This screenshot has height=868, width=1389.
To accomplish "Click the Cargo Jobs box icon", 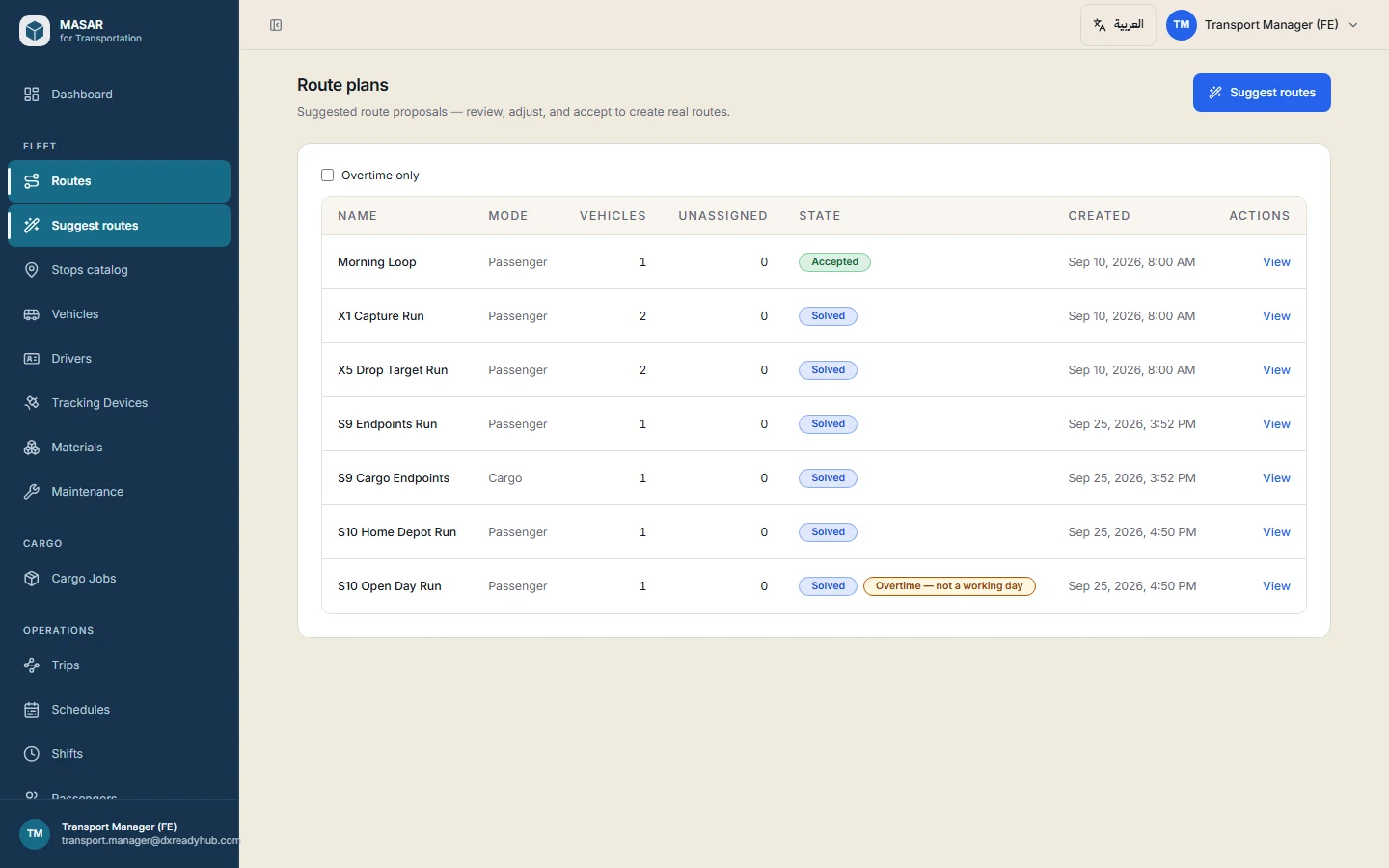I will click(x=32, y=579).
